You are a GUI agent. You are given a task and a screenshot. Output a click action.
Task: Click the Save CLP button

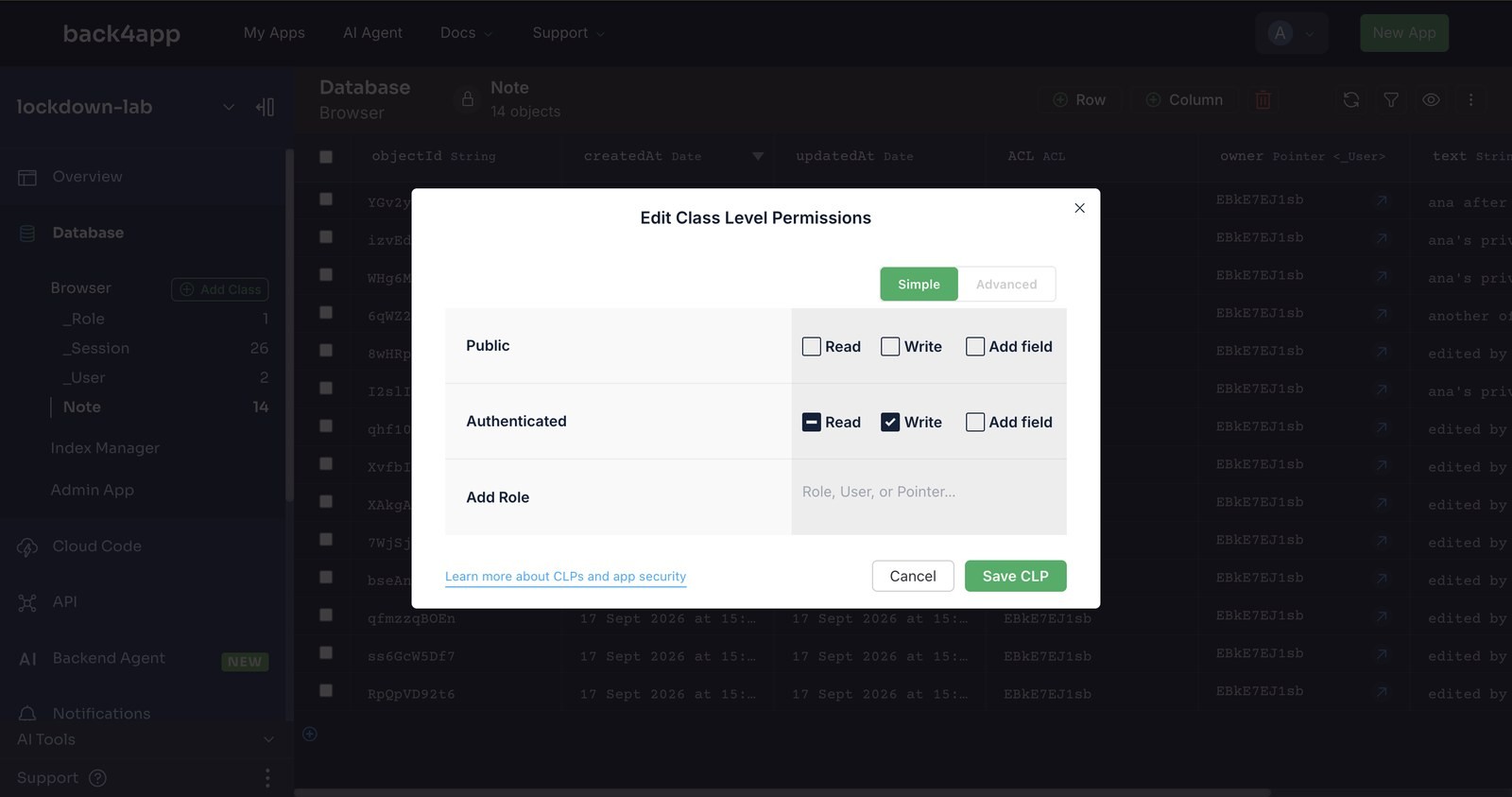tap(1015, 577)
